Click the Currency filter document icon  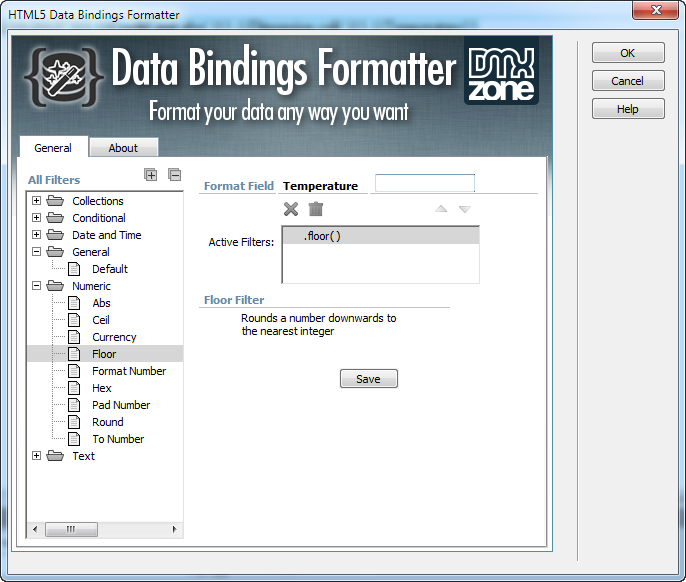(x=74, y=337)
